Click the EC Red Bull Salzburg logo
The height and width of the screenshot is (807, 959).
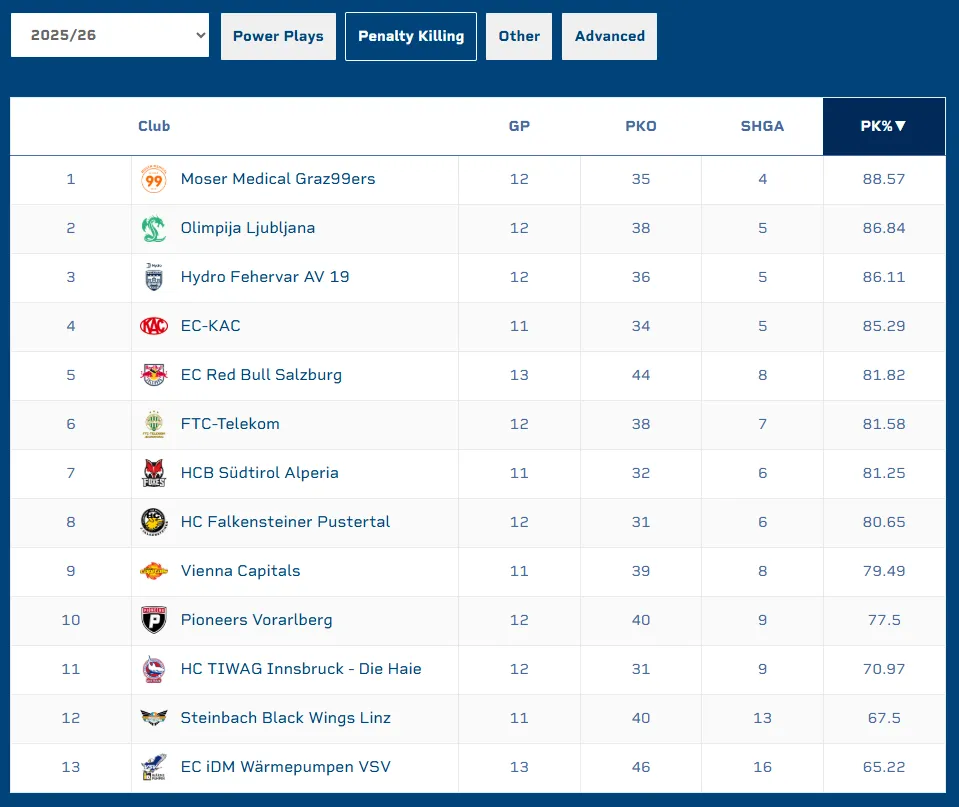pos(154,376)
